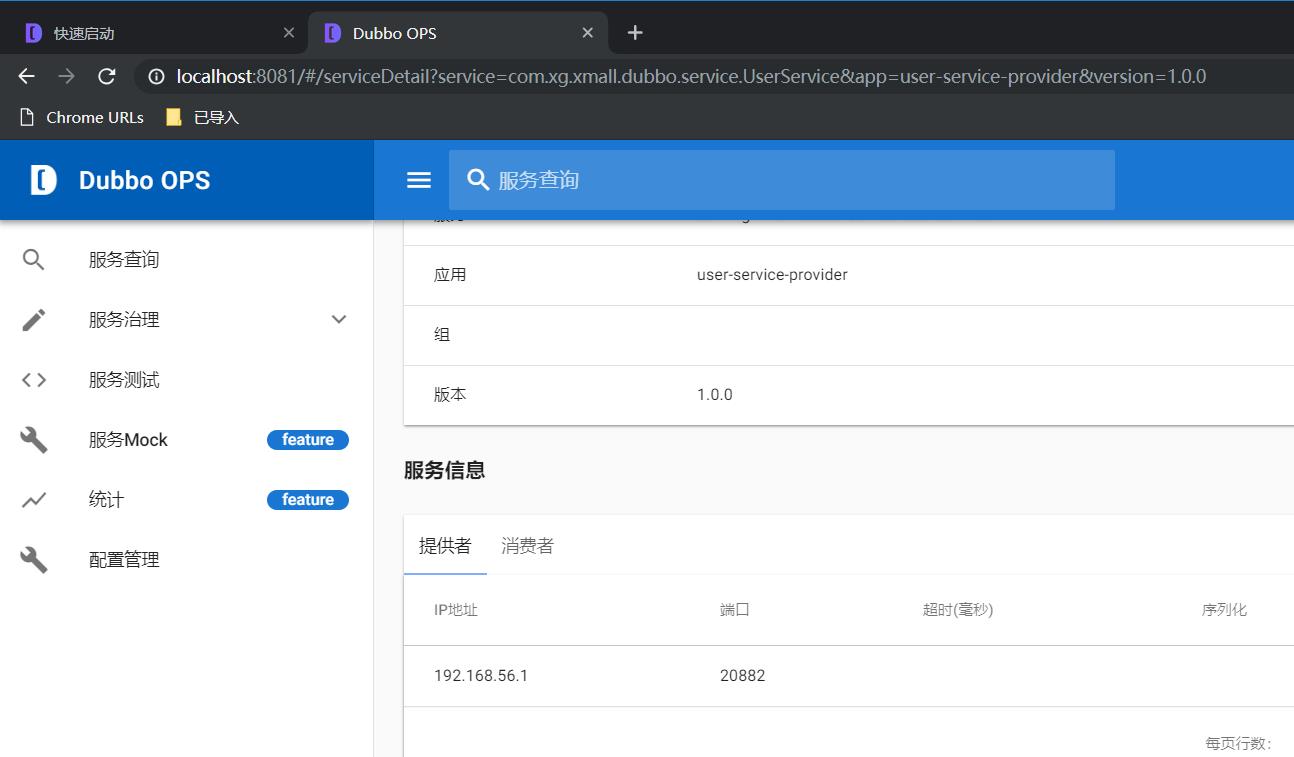
Task: Click the Dubbo OPS title text
Action: click(145, 180)
